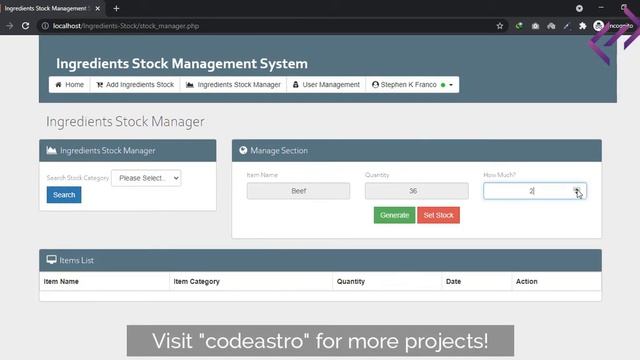
Task: Click the pen extension icon in toolbar
Action: [567, 26]
